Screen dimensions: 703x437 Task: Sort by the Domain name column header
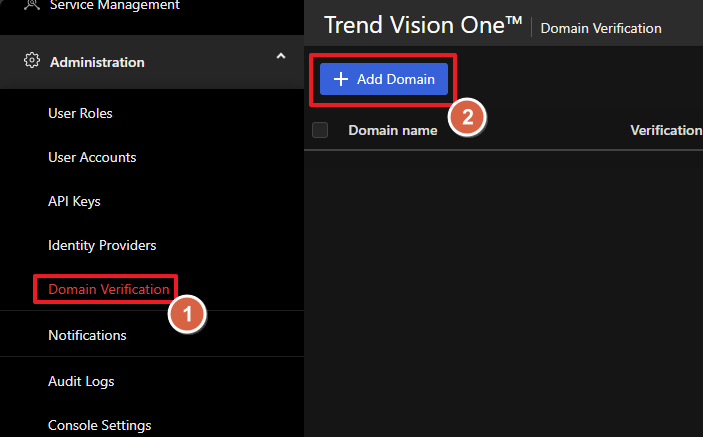(x=392, y=130)
